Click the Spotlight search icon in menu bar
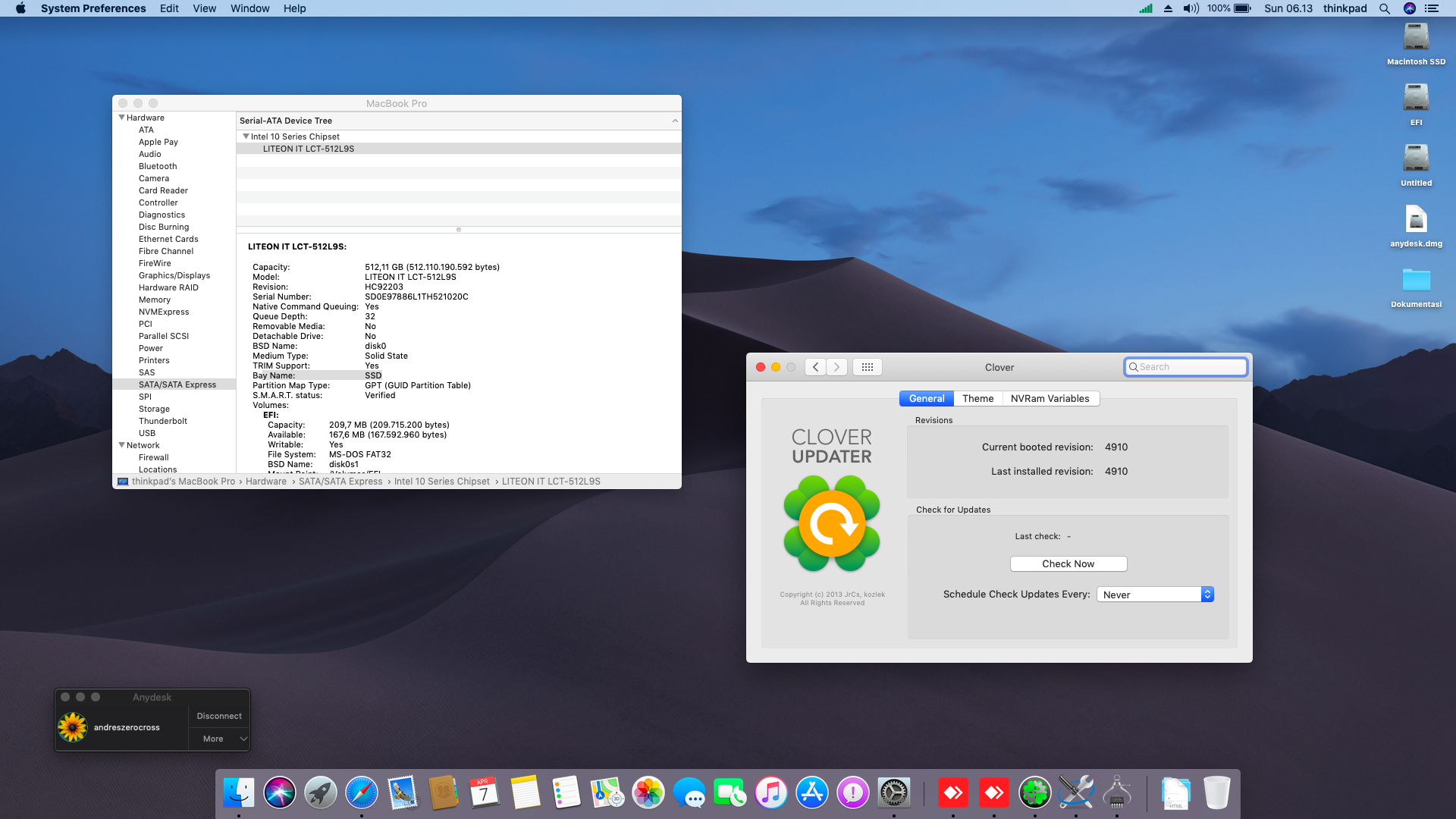 click(1385, 8)
